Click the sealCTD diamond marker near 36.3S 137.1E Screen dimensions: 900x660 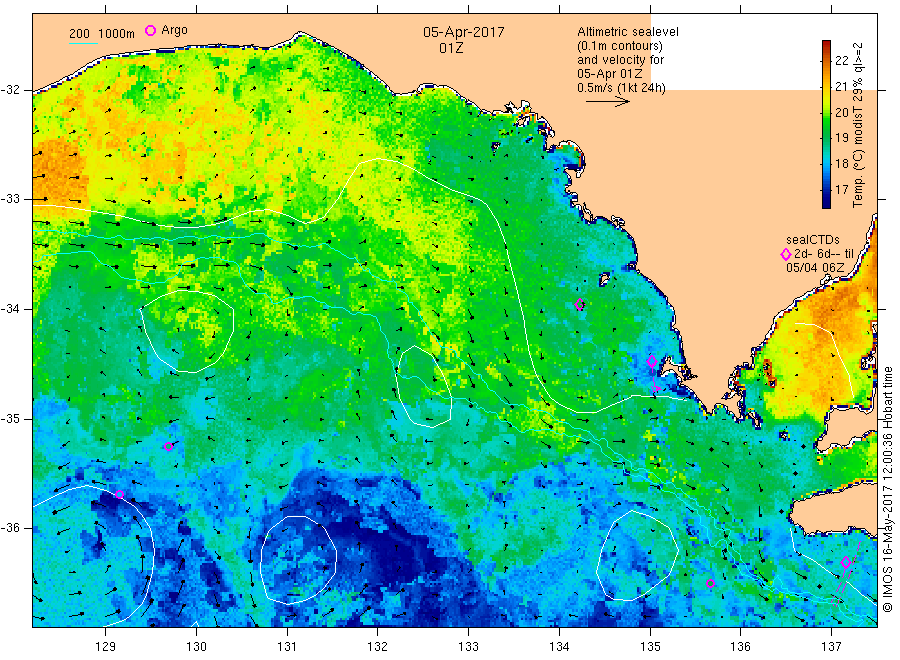coord(845,562)
